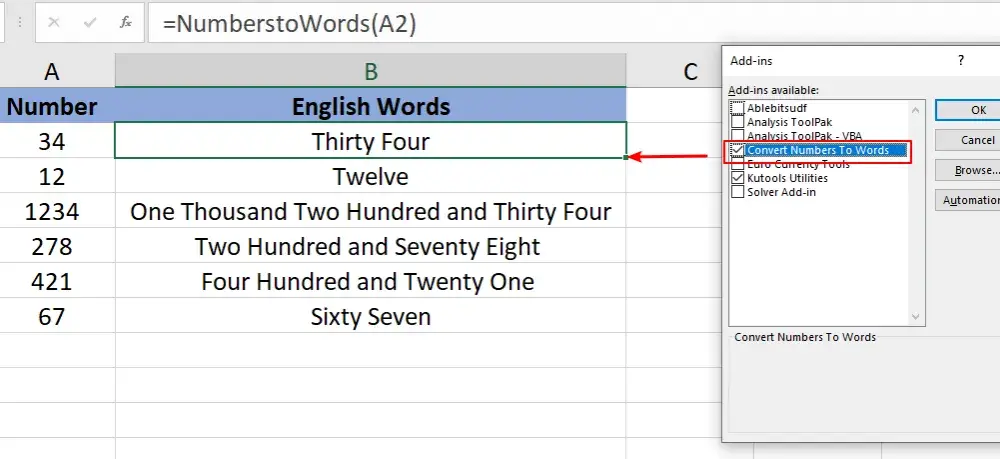Click the fill handle of cell B2

626,157
